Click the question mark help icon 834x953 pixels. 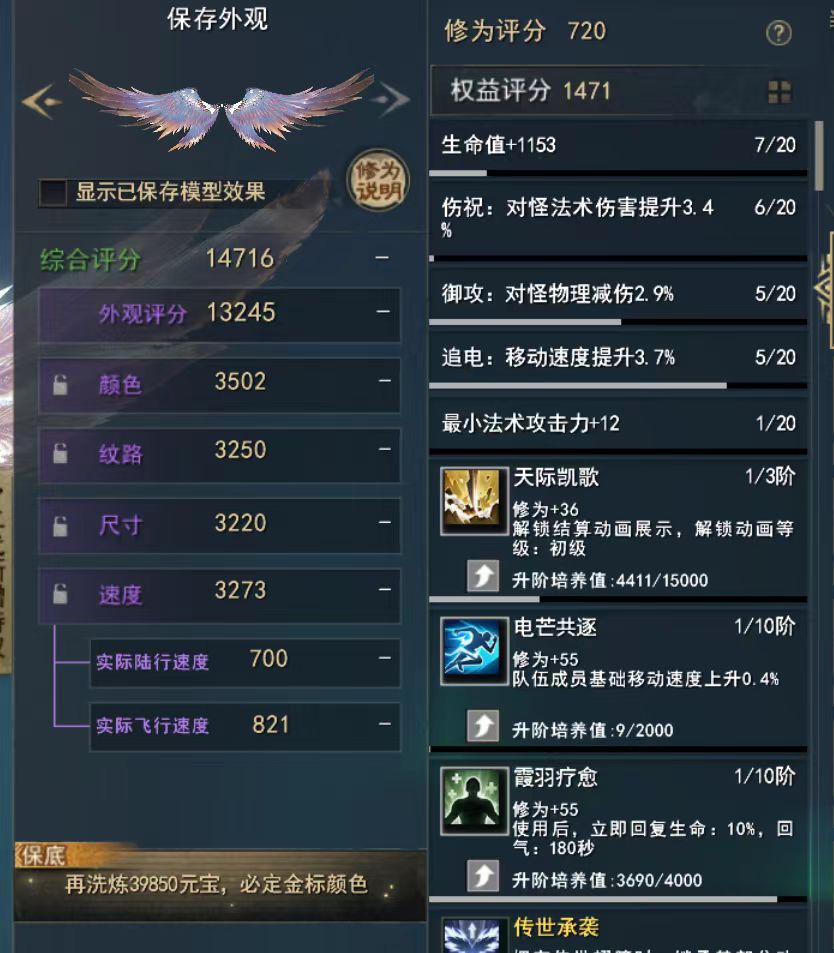[779, 33]
